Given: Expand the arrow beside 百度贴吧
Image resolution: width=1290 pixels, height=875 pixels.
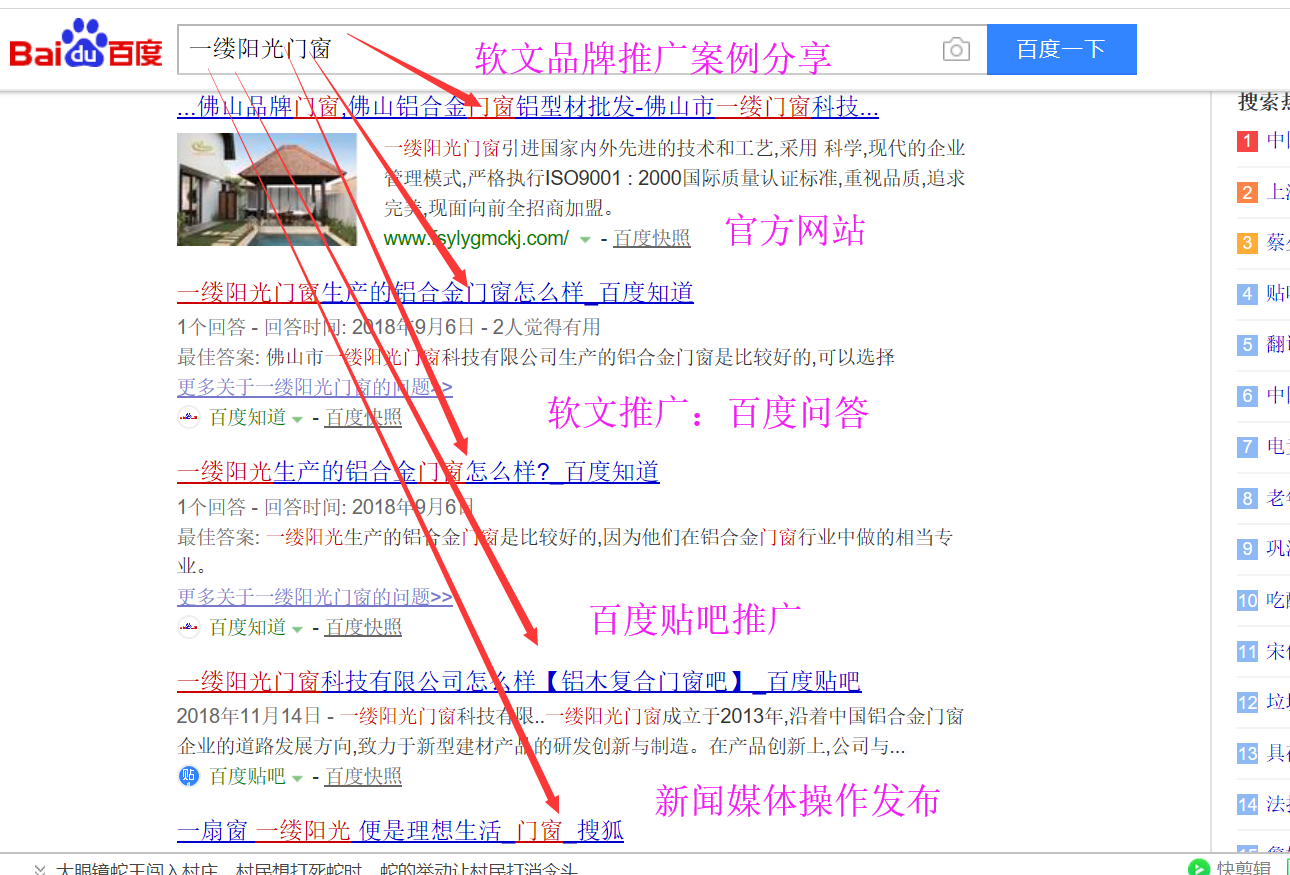Looking at the screenshot, I should click(x=297, y=777).
